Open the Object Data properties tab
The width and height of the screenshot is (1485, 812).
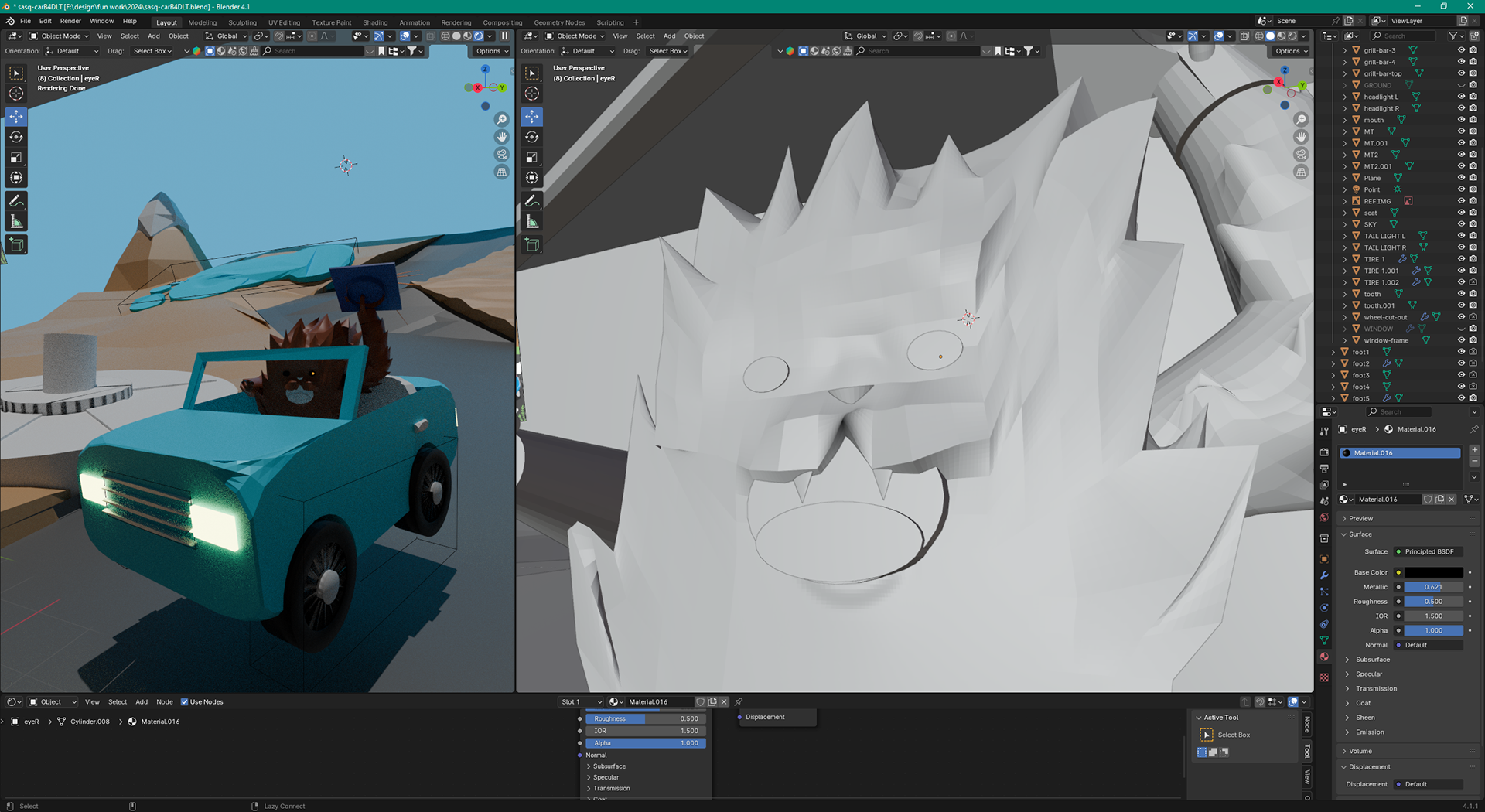tap(1324, 640)
